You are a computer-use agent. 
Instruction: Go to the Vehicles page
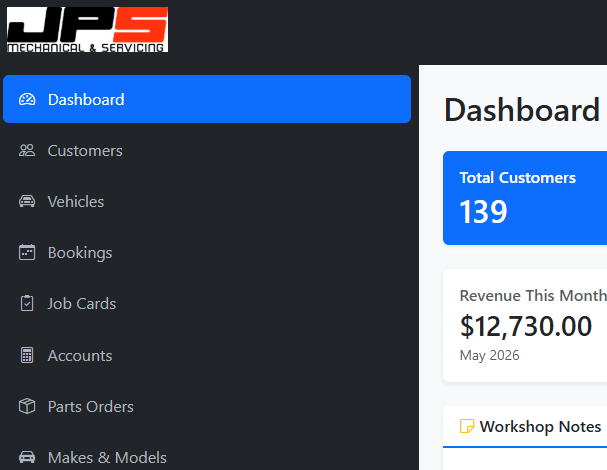click(207, 201)
